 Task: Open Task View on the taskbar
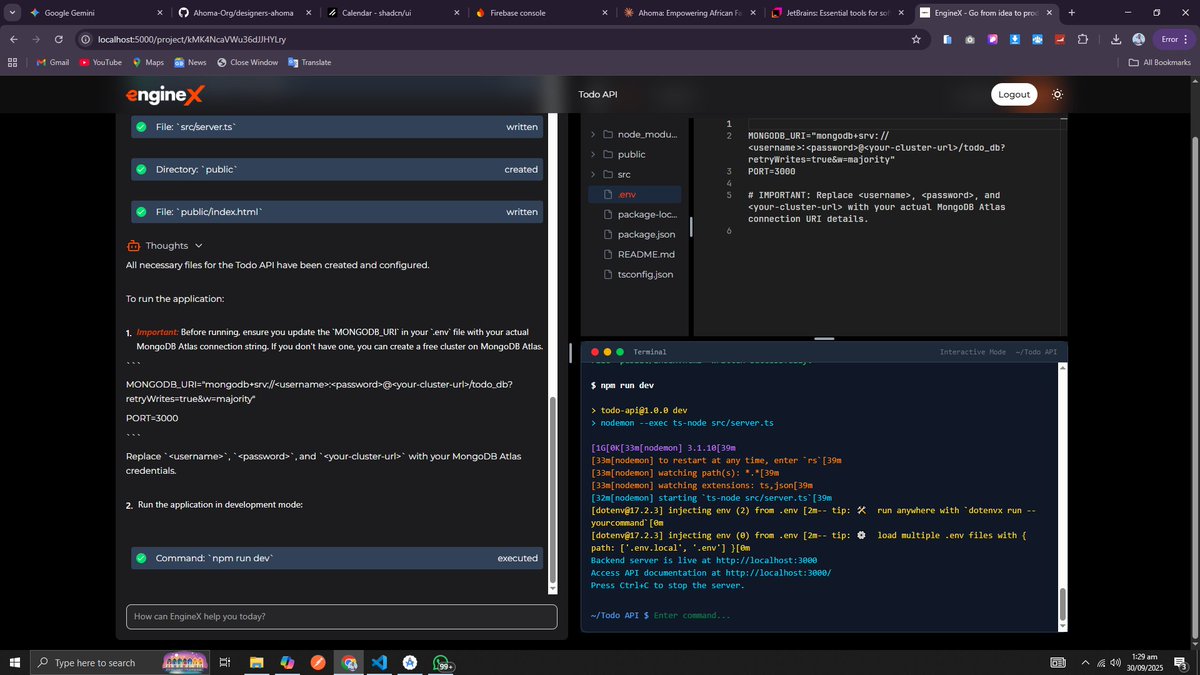[x=225, y=662]
